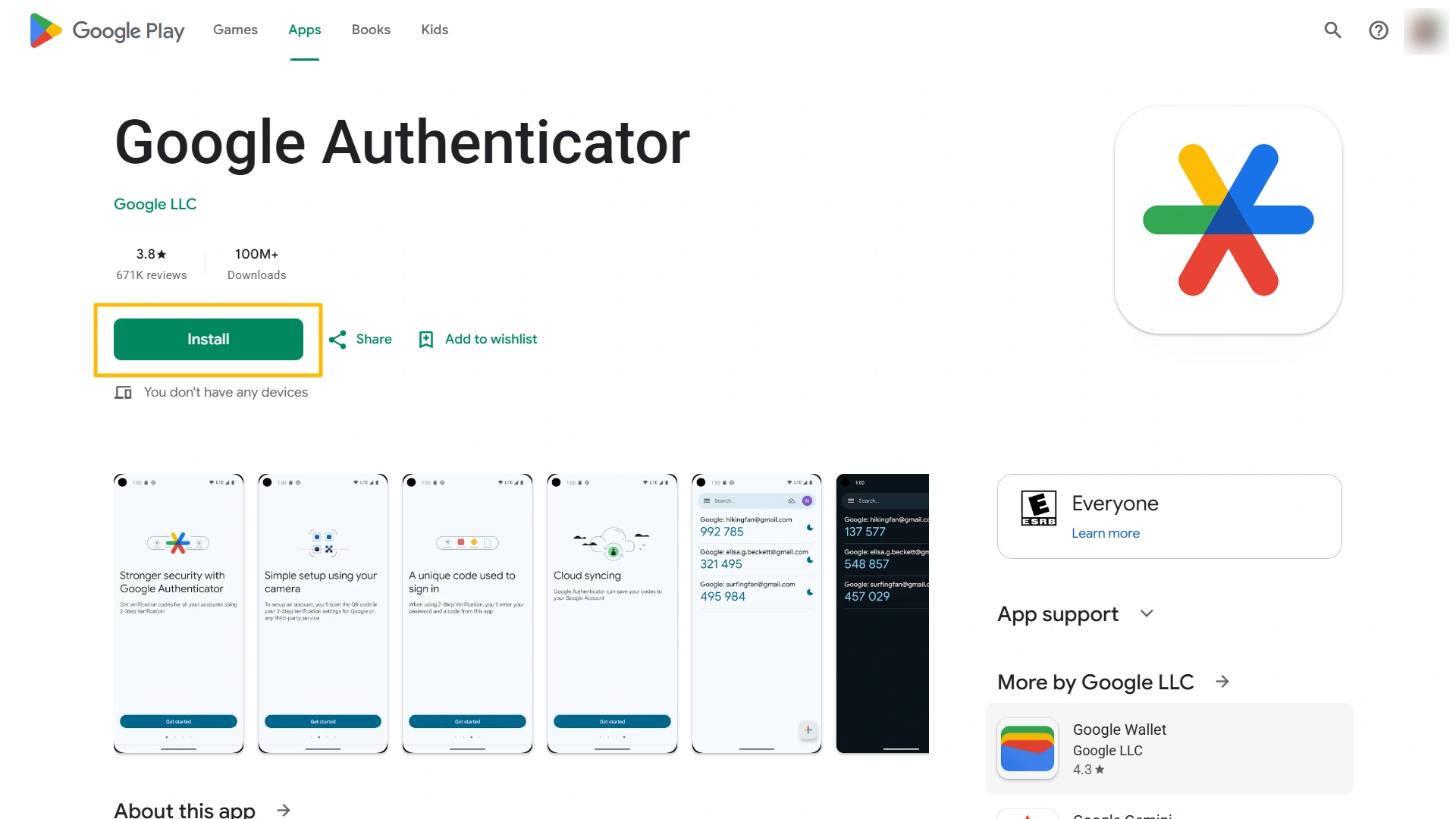
Task: Click the devices icon by the no-devices message
Action: [123, 392]
